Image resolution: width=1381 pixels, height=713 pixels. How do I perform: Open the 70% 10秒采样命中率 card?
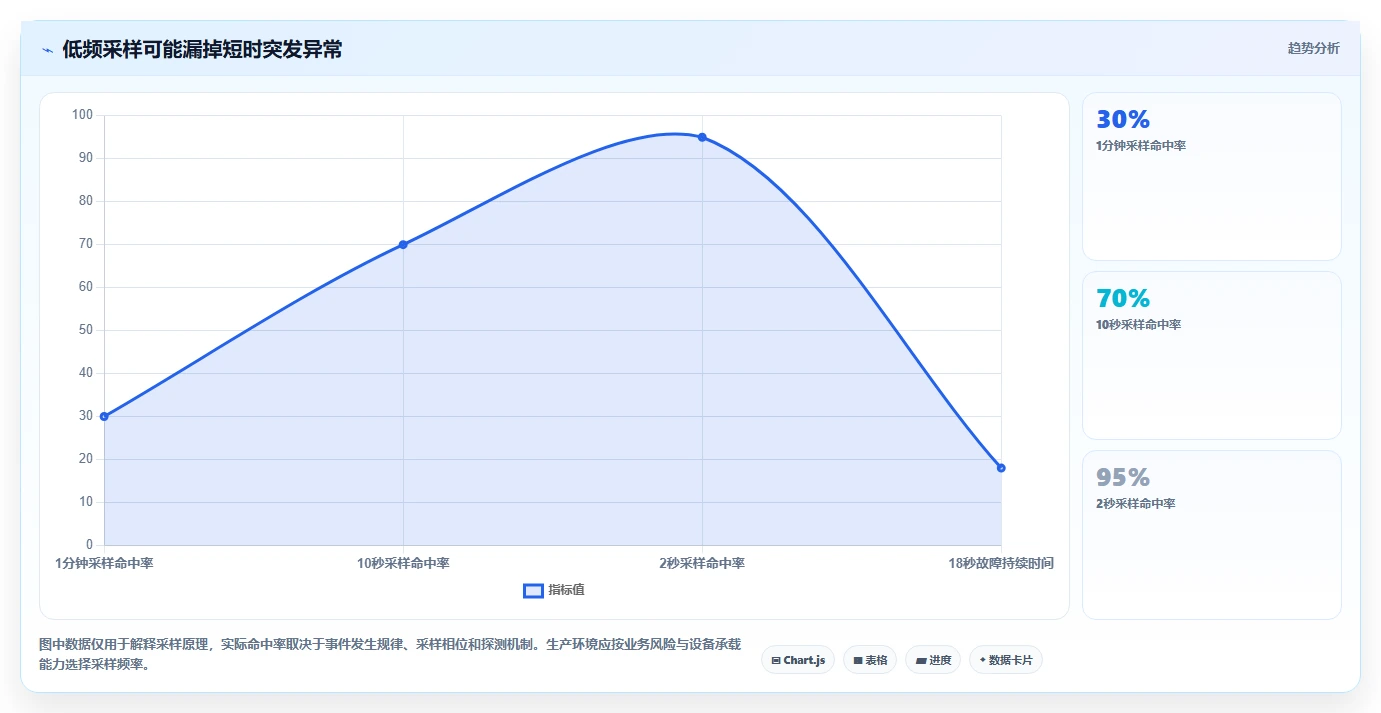(x=1211, y=355)
